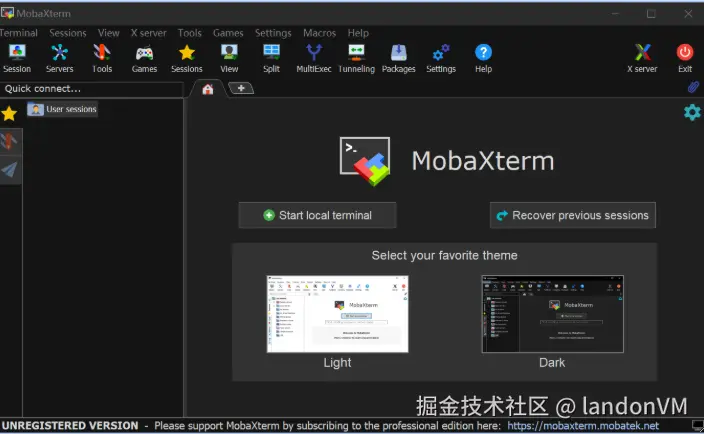Open the mobaxterm.mobatek.net link

pos(583,425)
